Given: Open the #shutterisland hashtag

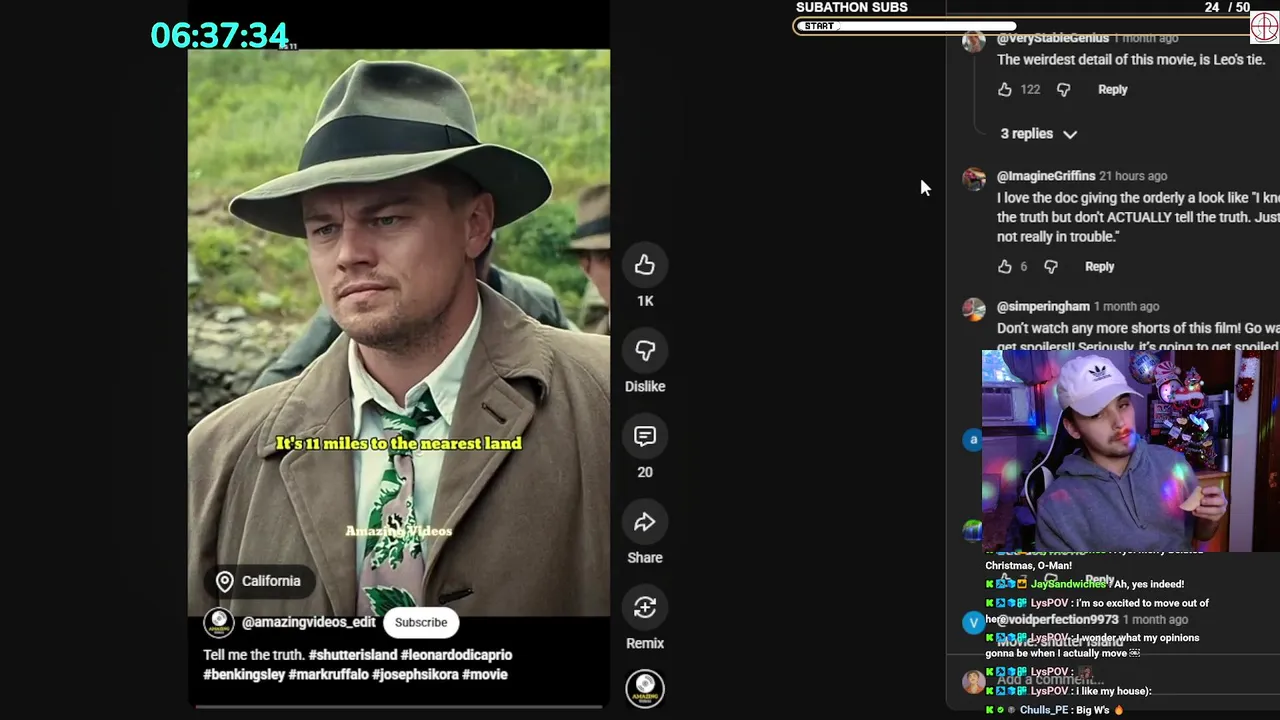Looking at the screenshot, I should 353,655.
